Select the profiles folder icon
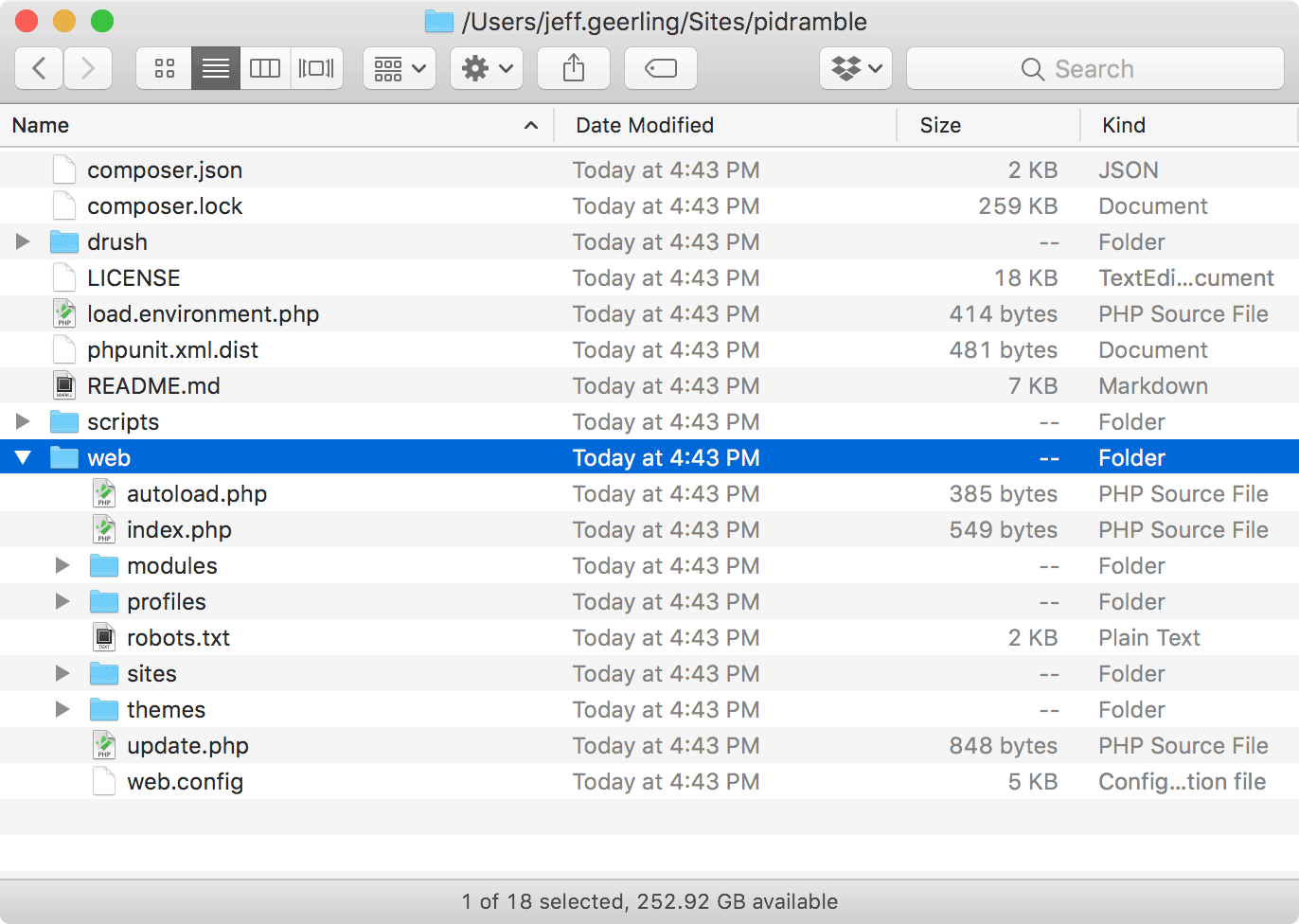The image size is (1299, 924). click(x=104, y=601)
